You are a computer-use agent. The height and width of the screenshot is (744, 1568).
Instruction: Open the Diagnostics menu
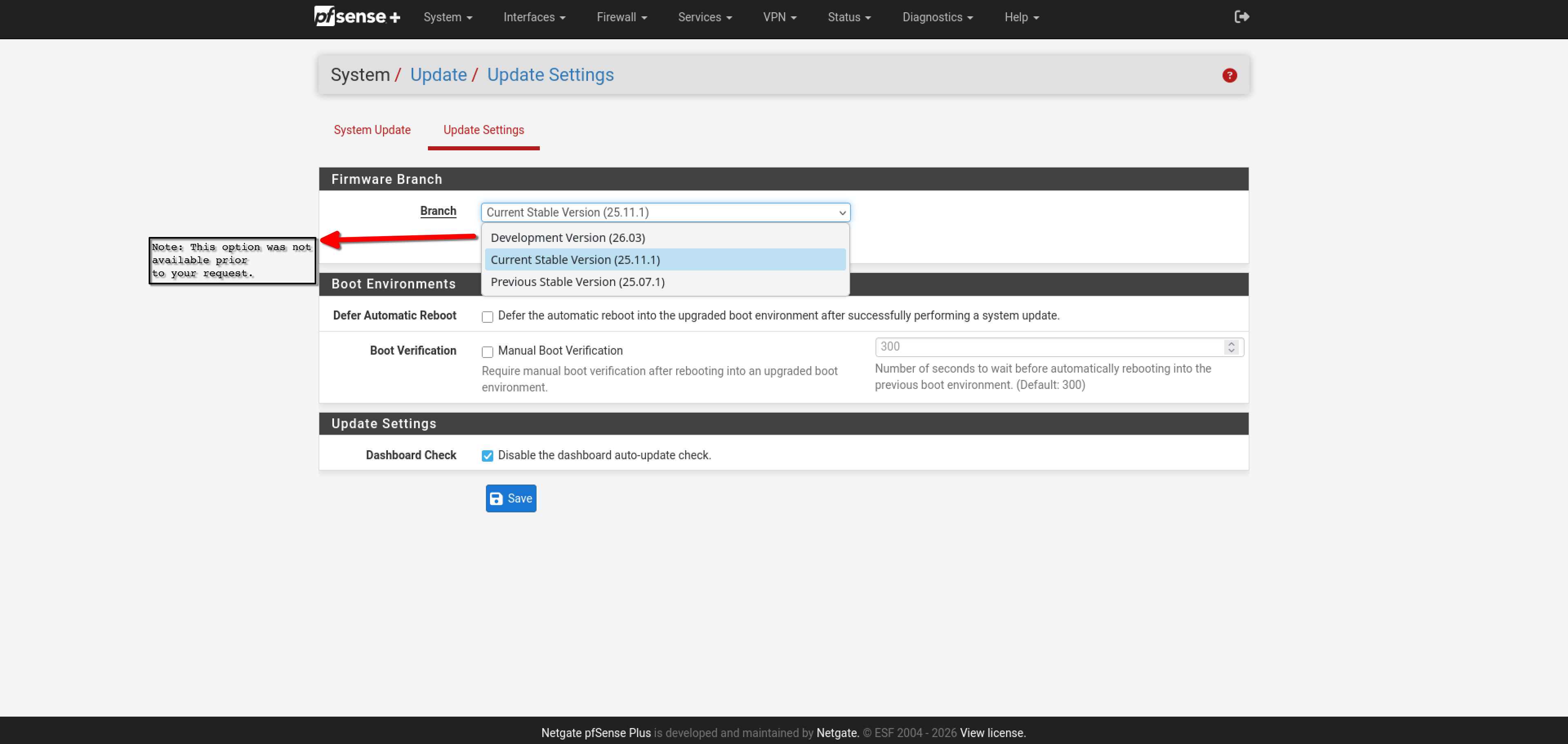(x=937, y=17)
